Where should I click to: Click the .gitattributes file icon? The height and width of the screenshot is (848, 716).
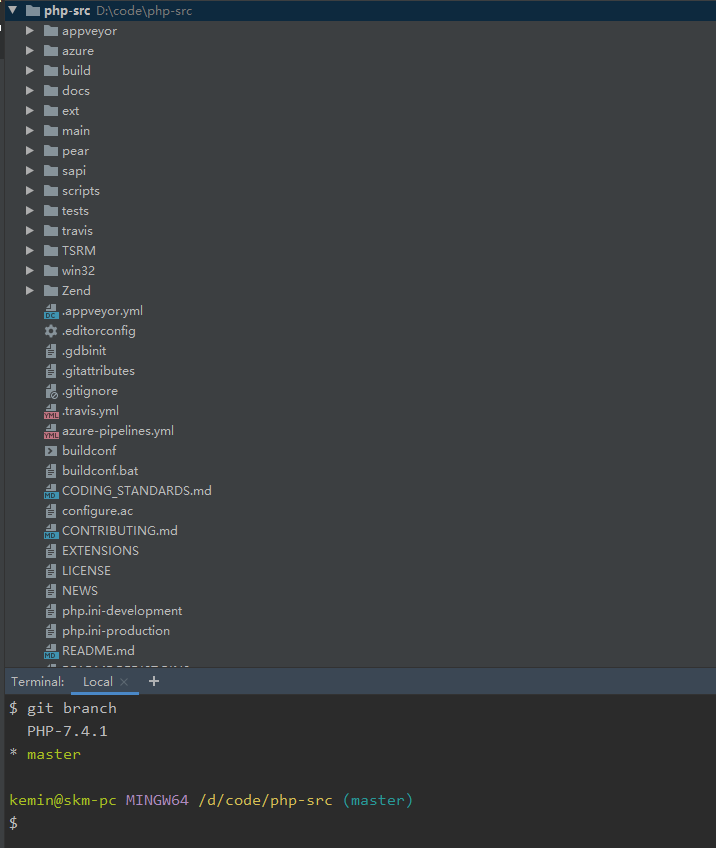click(51, 372)
